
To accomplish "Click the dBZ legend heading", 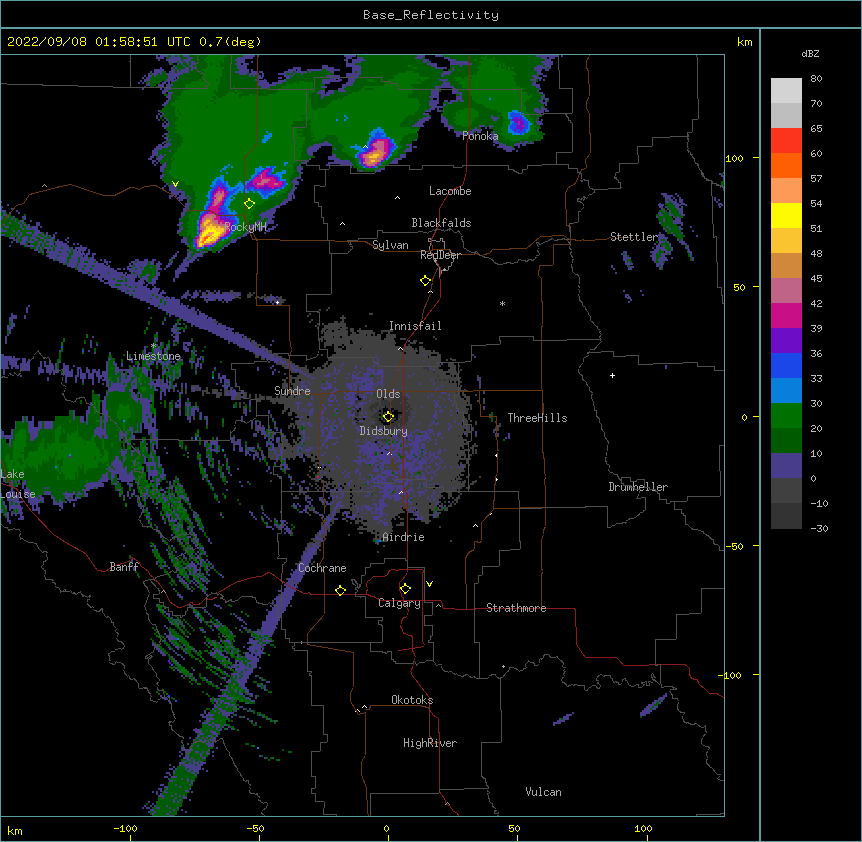I will tap(810, 54).
